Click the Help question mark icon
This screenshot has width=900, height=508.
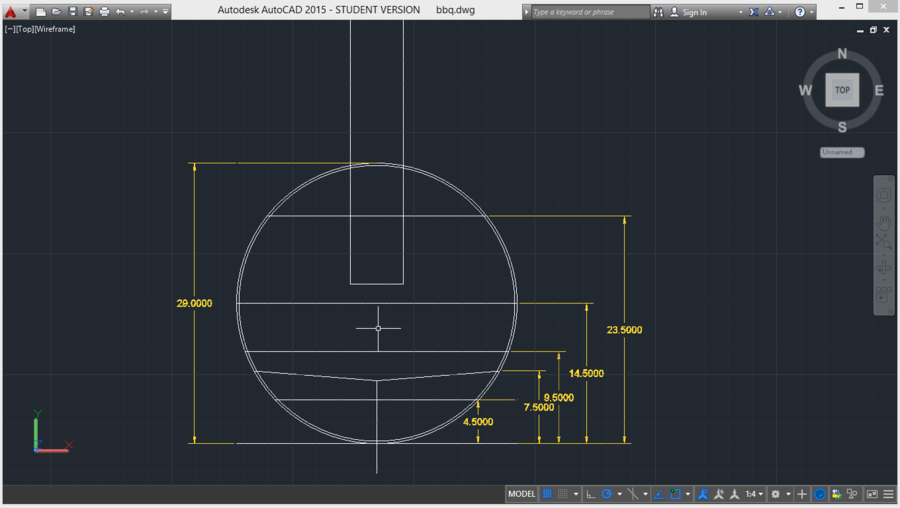(799, 12)
